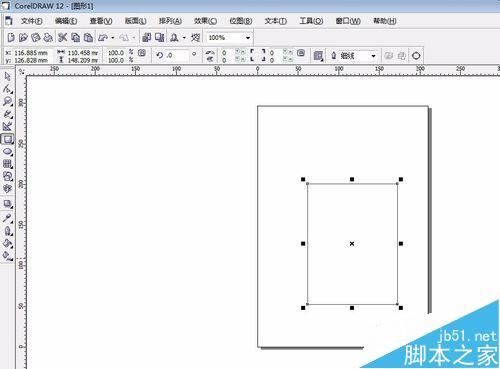The width and height of the screenshot is (500, 369).
Task: Click the bottom-right selection handle of rectangle
Action: point(401,308)
